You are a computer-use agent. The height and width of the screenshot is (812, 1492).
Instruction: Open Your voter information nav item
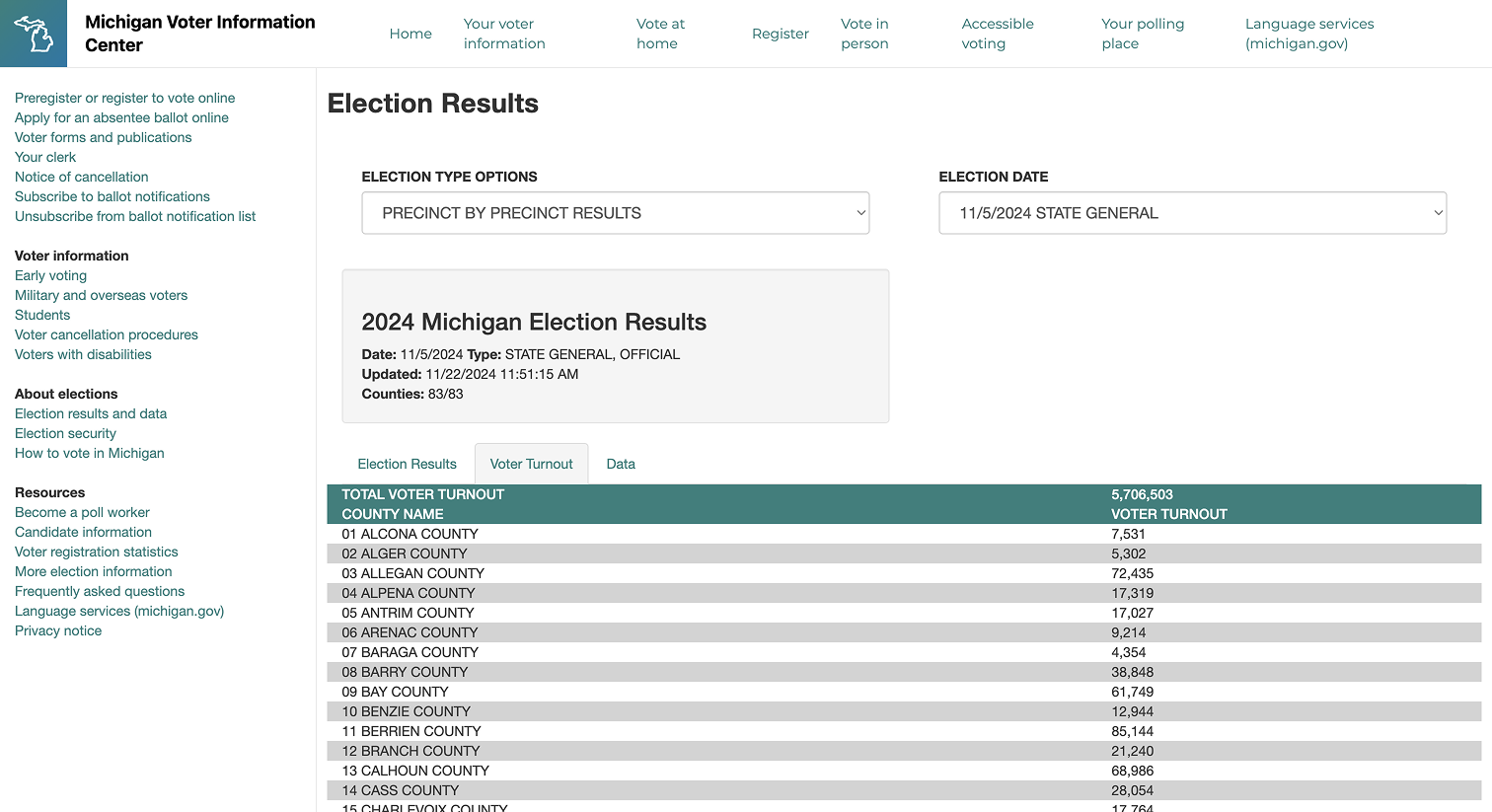[504, 34]
